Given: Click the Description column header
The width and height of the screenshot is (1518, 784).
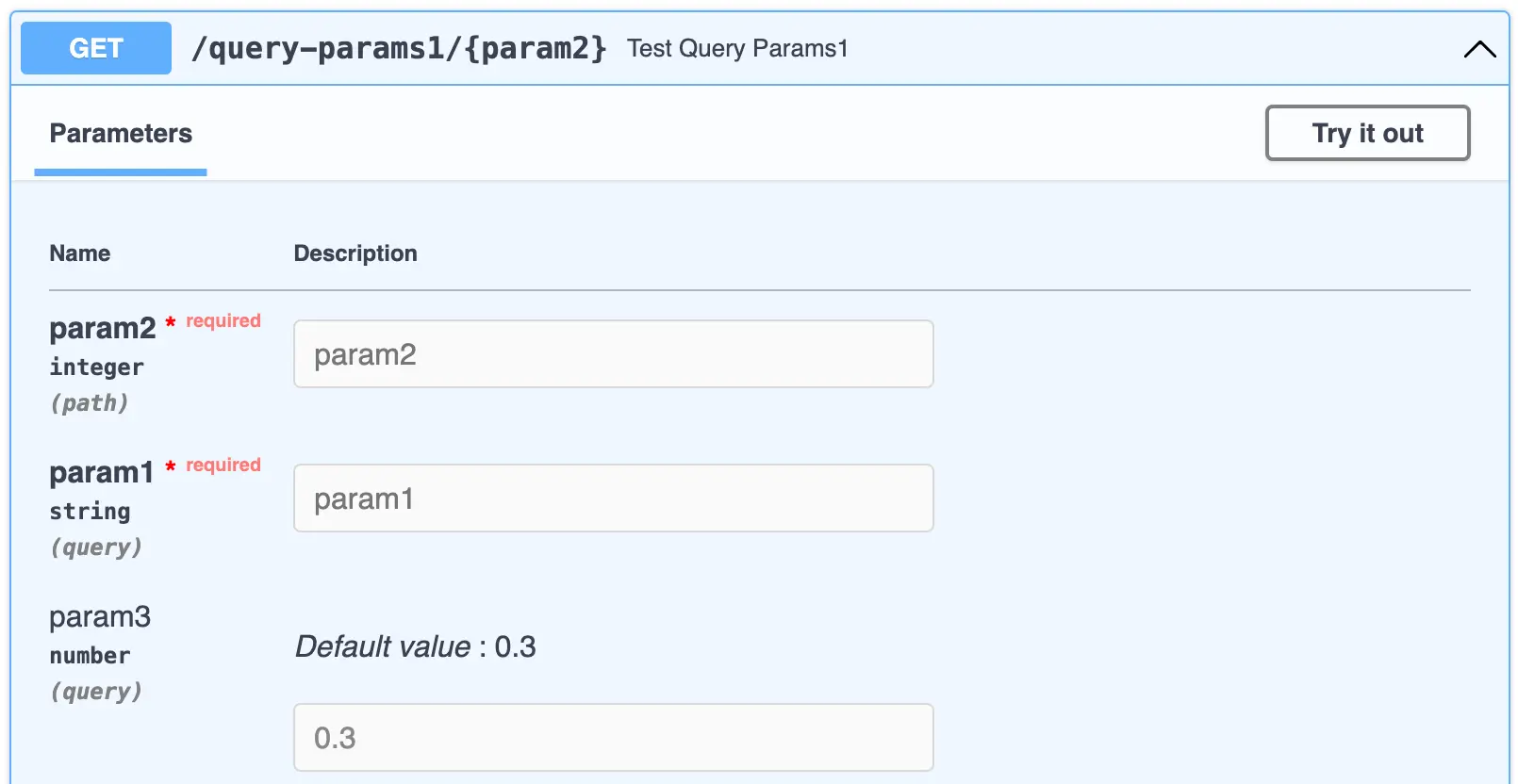Looking at the screenshot, I should click(x=355, y=253).
